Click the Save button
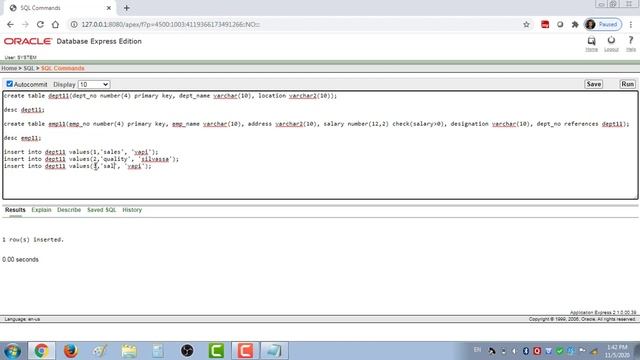The width and height of the screenshot is (640, 360). [593, 84]
